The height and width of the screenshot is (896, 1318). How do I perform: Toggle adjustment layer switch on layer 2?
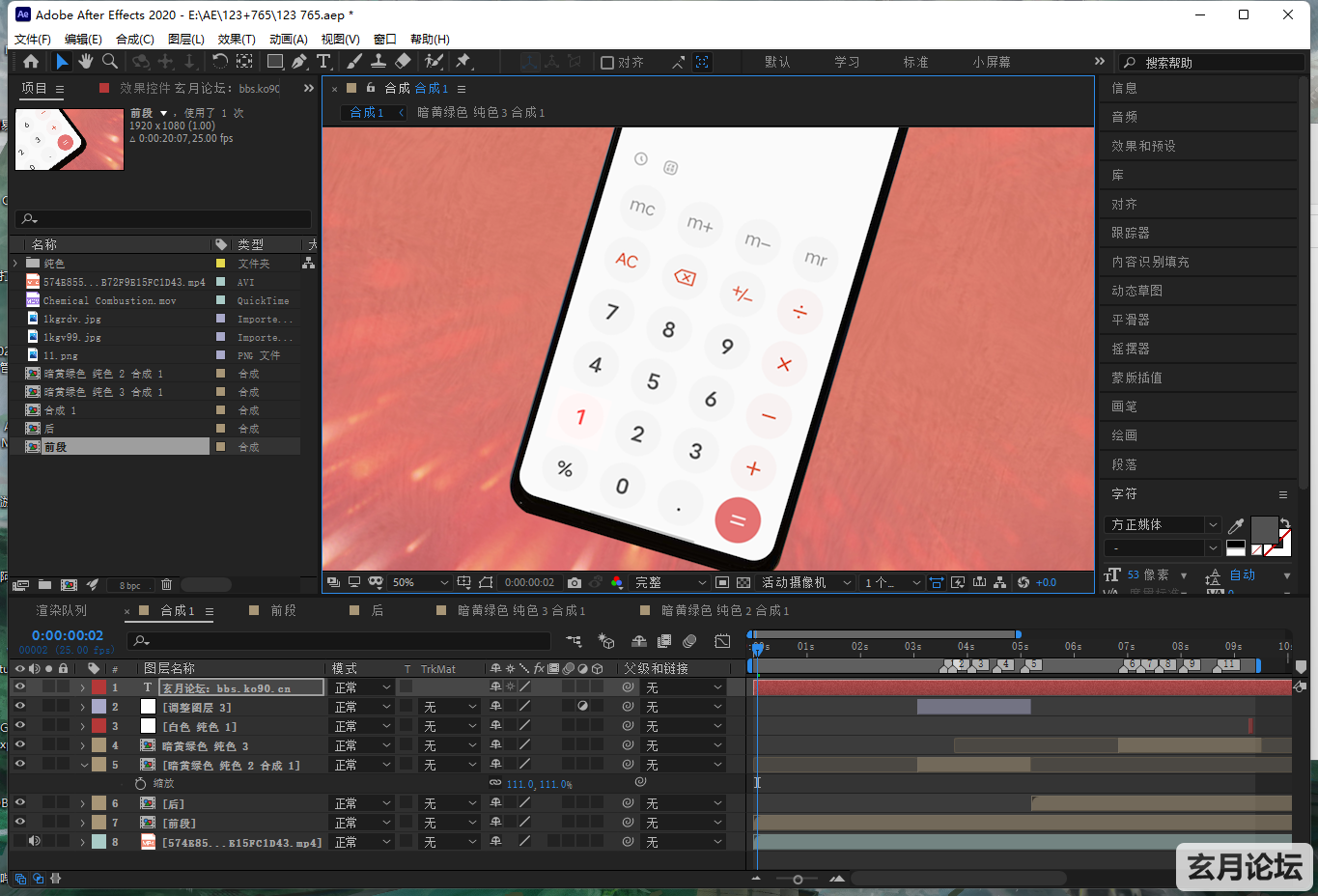(x=582, y=707)
